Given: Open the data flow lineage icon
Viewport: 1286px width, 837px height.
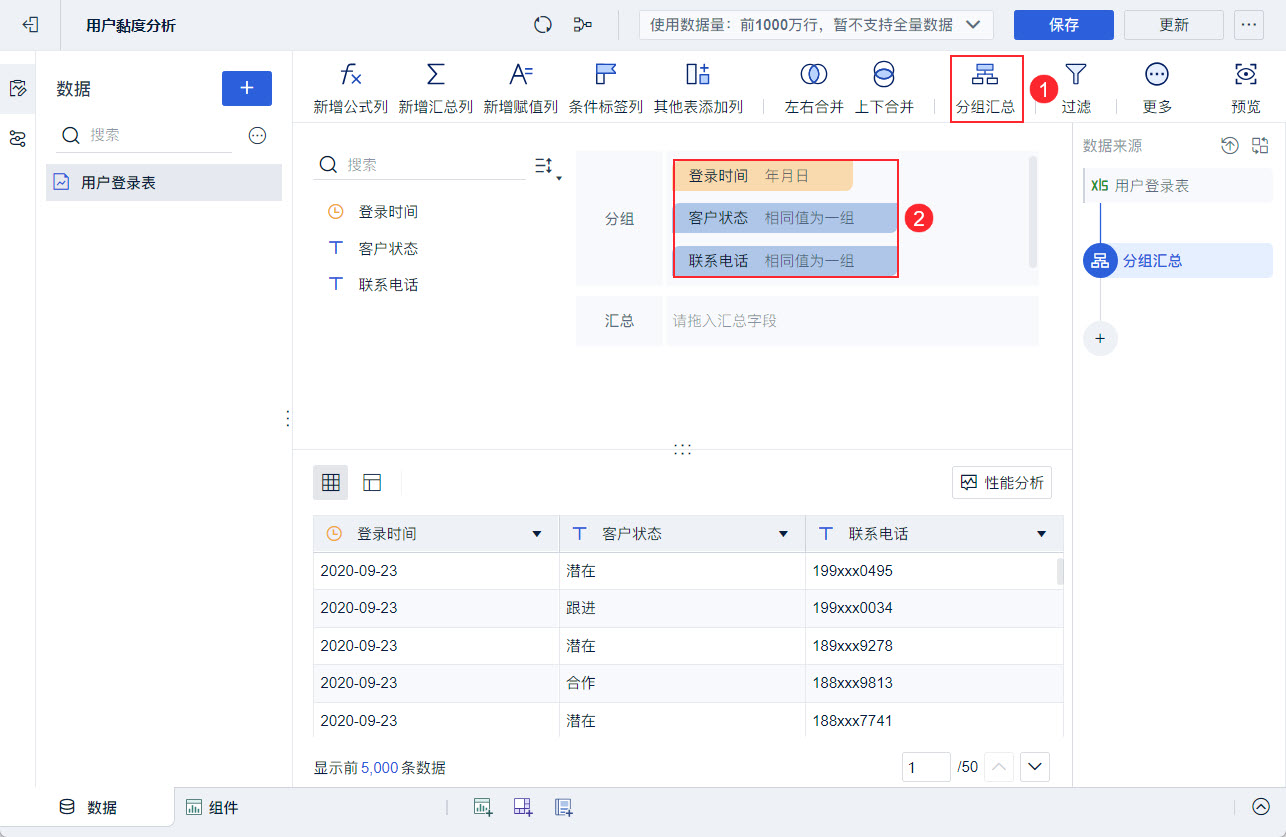Looking at the screenshot, I should [583, 25].
